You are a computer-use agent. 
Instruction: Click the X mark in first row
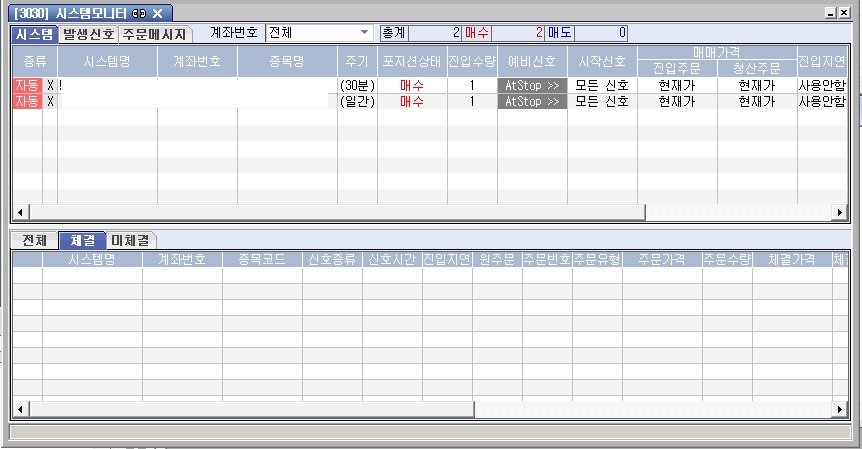click(50, 86)
